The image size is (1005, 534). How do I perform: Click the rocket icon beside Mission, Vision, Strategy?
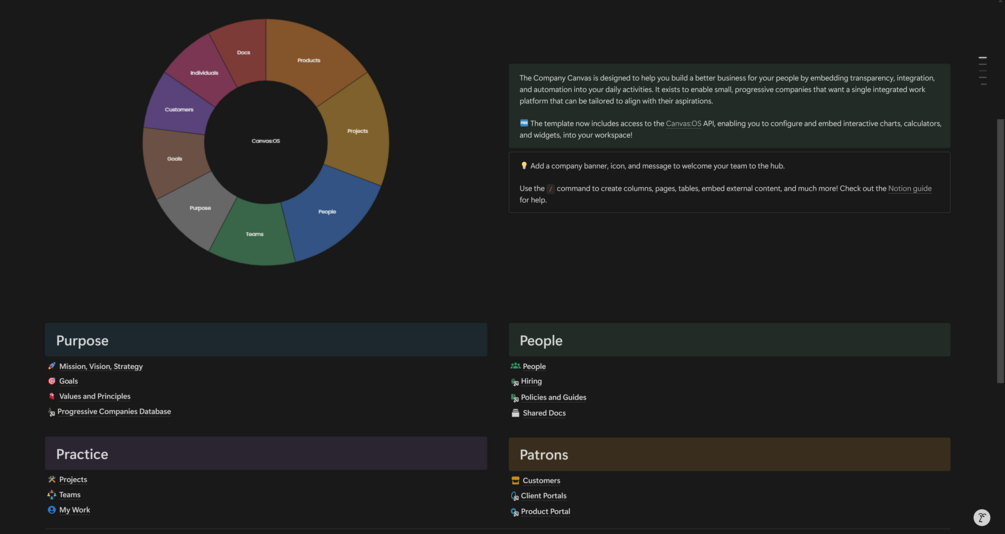pos(52,366)
